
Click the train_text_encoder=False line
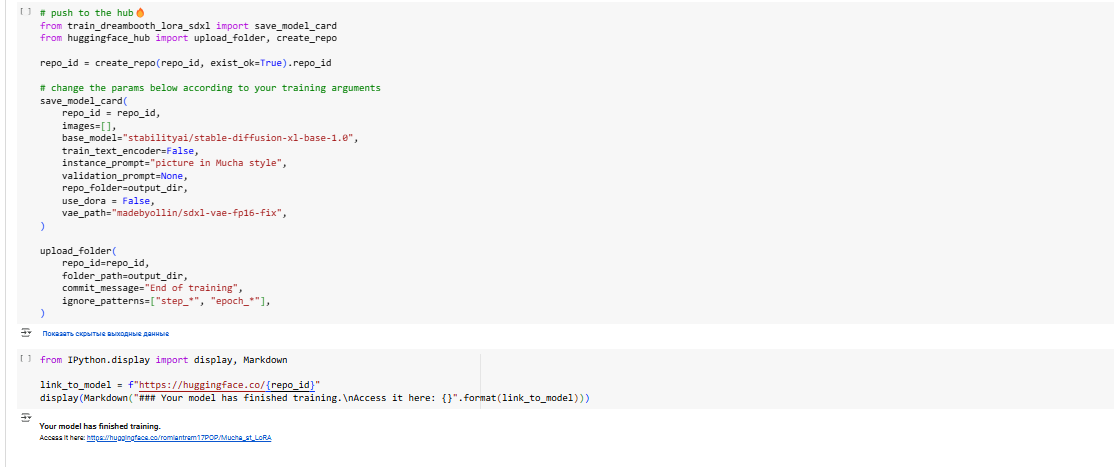pyautogui.click(x=129, y=150)
